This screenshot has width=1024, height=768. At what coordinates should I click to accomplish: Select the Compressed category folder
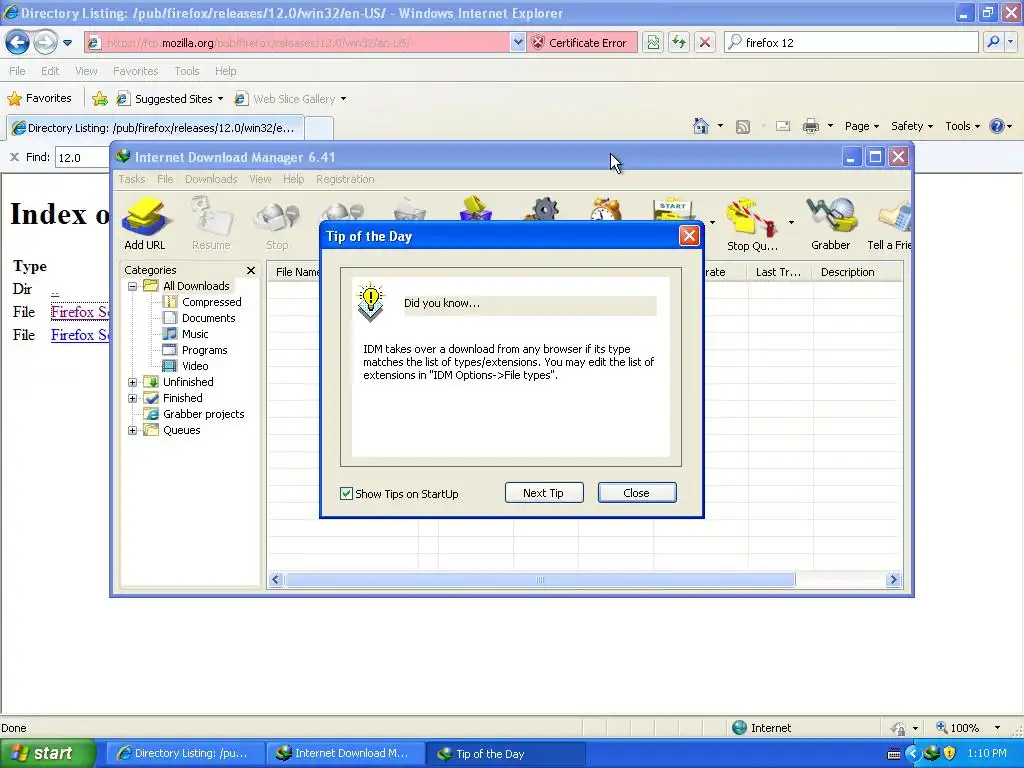tap(211, 302)
